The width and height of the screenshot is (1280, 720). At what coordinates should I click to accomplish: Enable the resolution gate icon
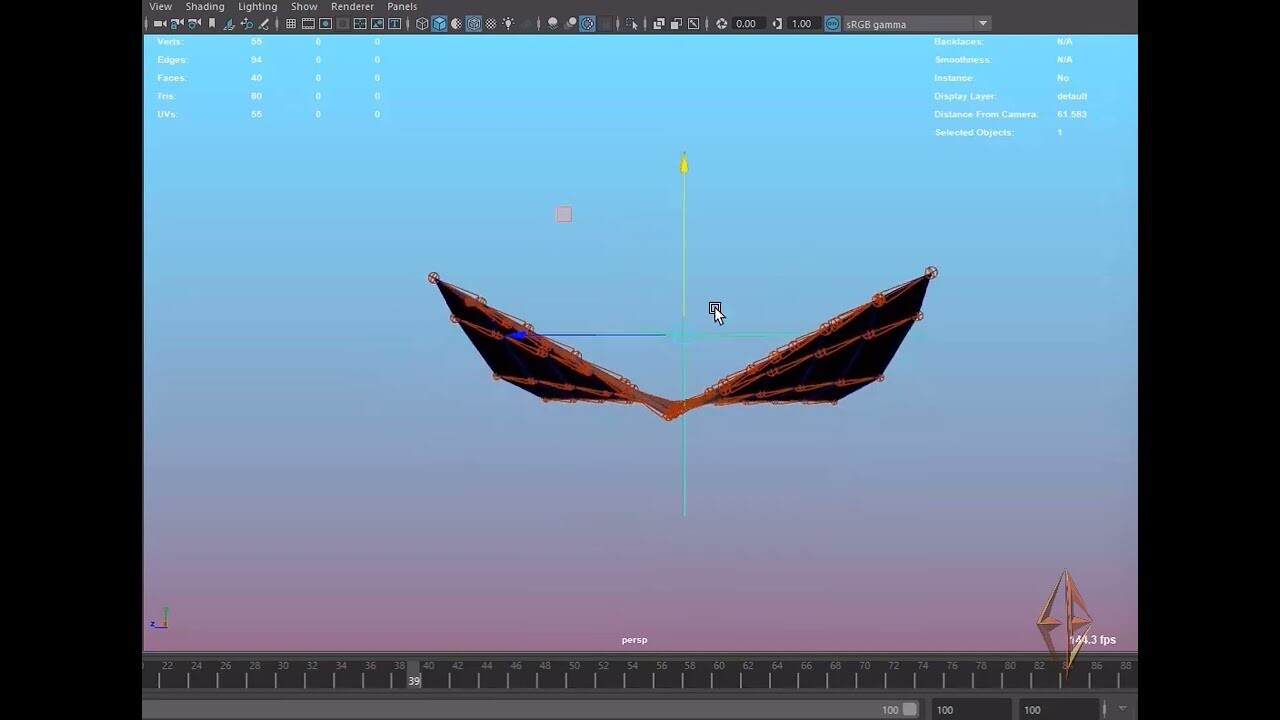click(x=325, y=24)
